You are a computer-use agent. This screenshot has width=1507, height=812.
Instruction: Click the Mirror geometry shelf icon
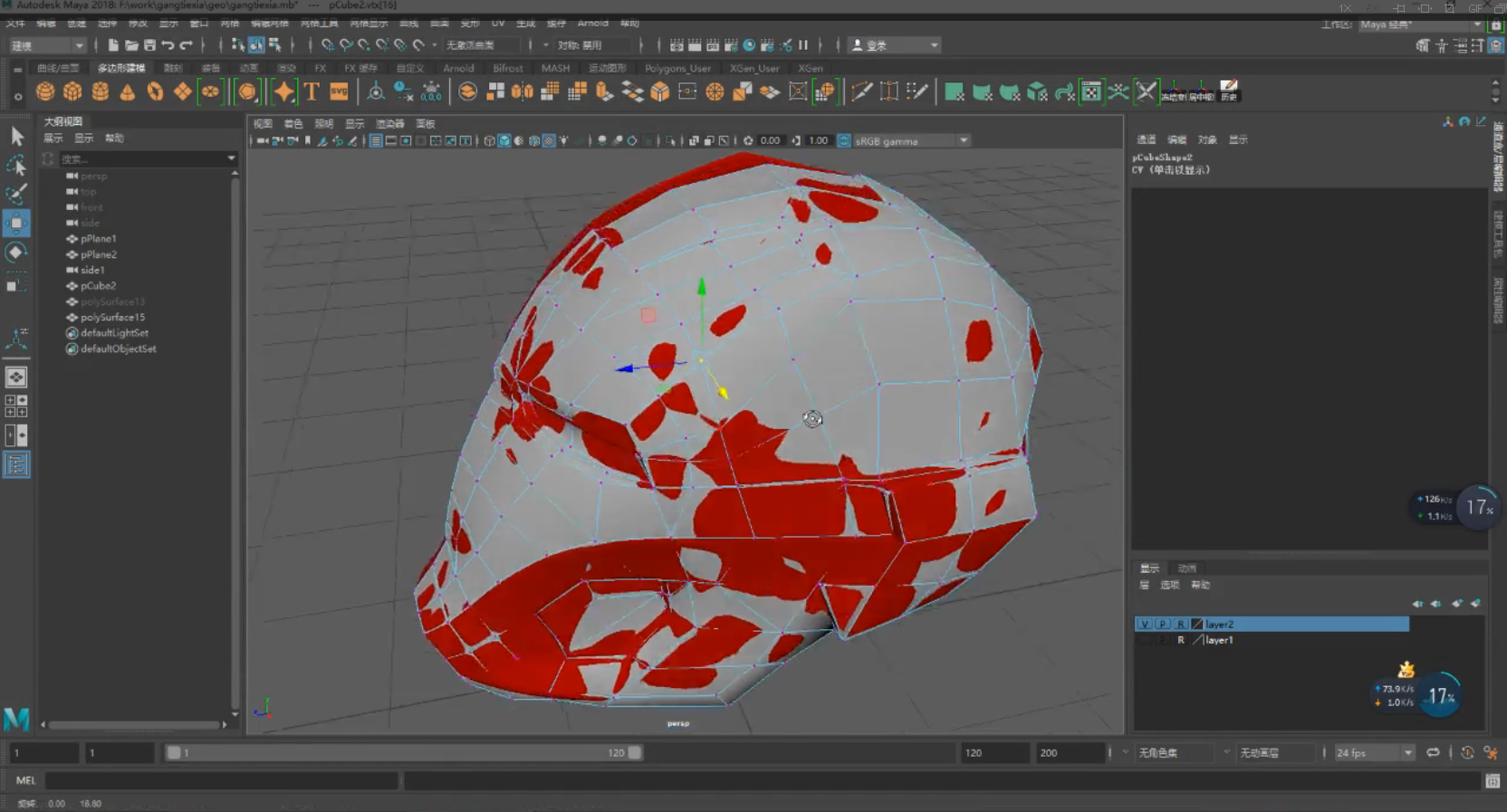(523, 91)
